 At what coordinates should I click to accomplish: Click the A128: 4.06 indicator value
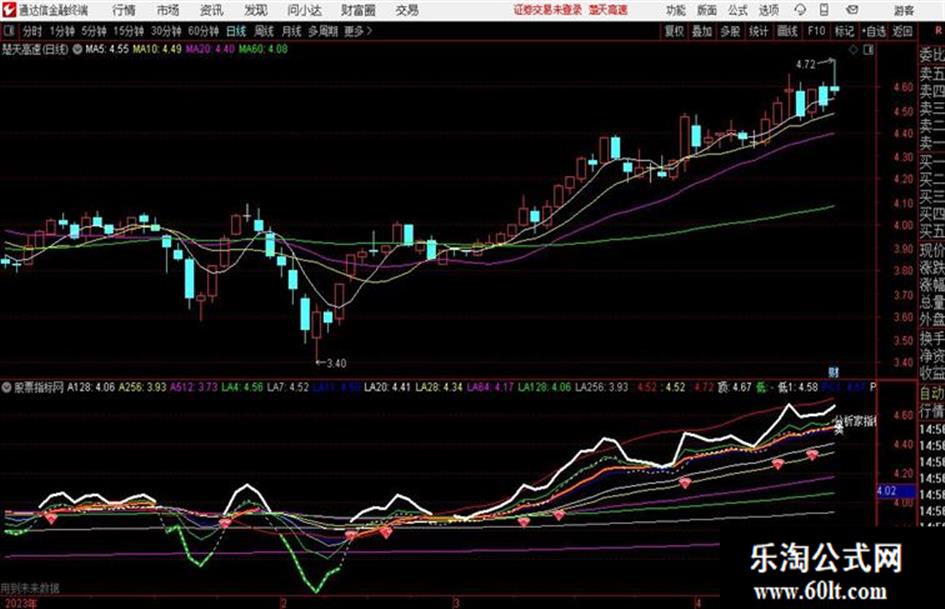pyautogui.click(x=91, y=387)
